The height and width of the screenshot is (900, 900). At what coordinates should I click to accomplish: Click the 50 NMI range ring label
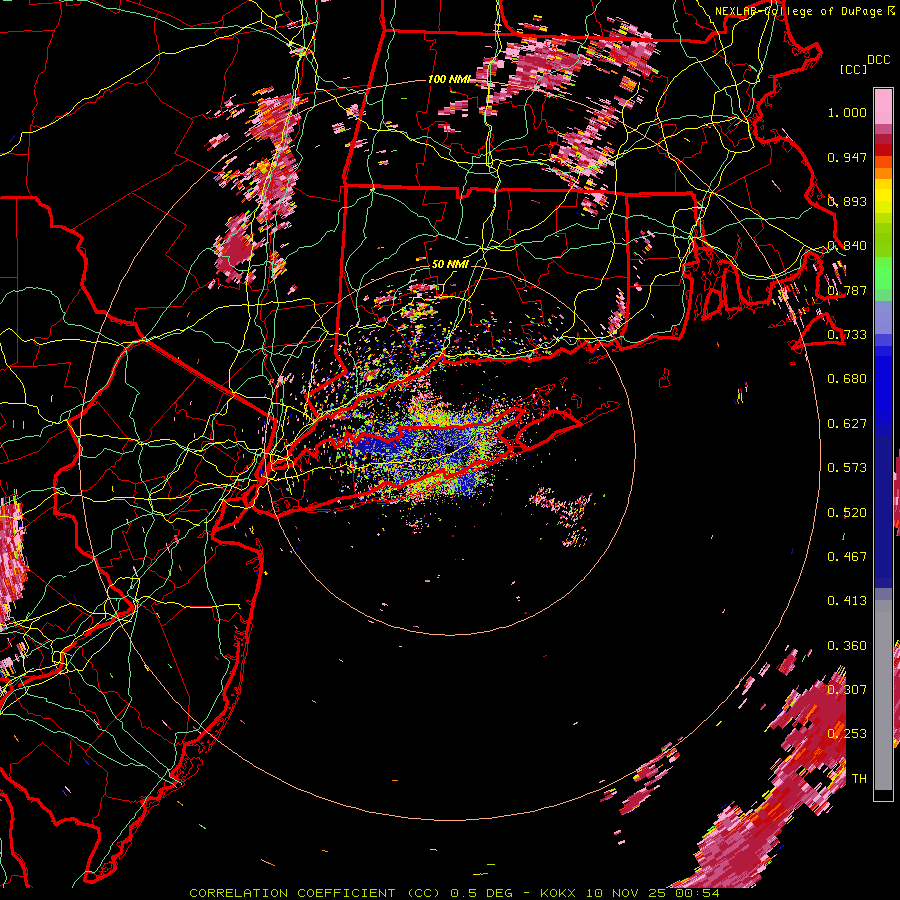[450, 264]
